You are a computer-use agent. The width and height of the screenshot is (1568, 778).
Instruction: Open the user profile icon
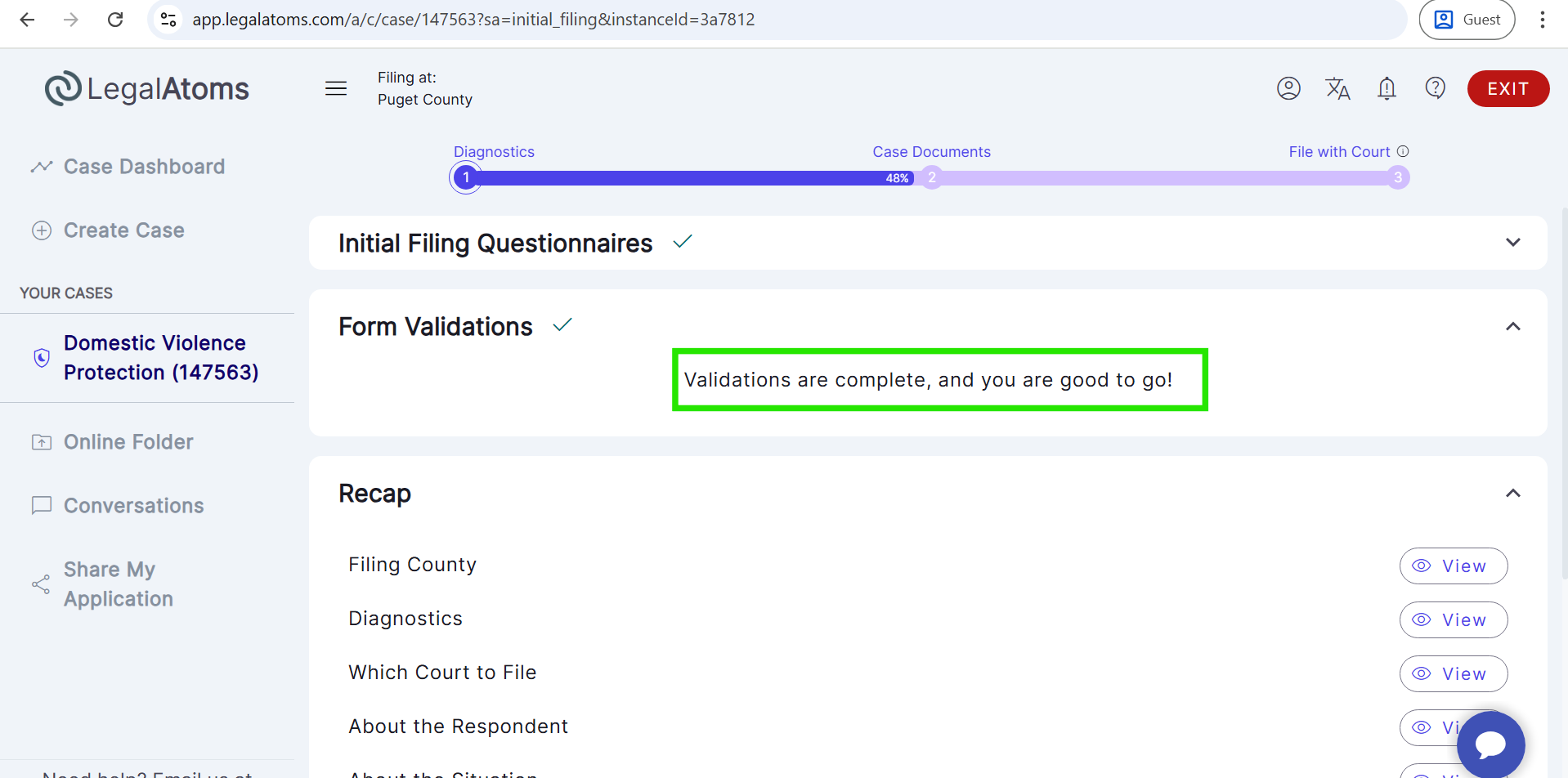[x=1288, y=88]
